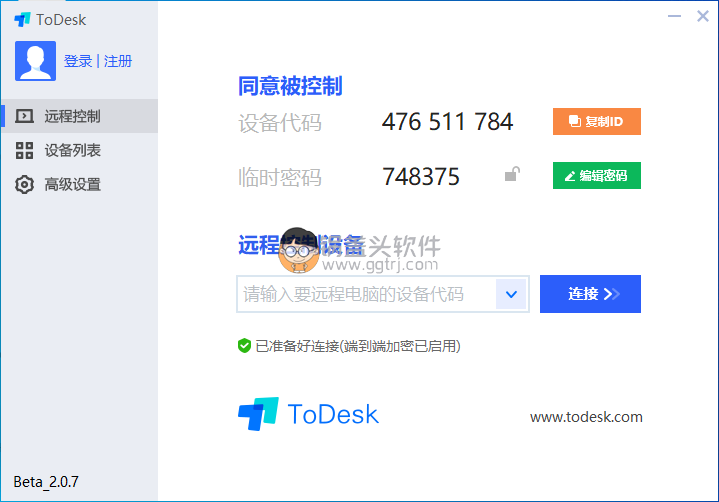Click the Beta_2.0.7 version label
Viewport: 719px width, 502px height.
click(x=46, y=482)
